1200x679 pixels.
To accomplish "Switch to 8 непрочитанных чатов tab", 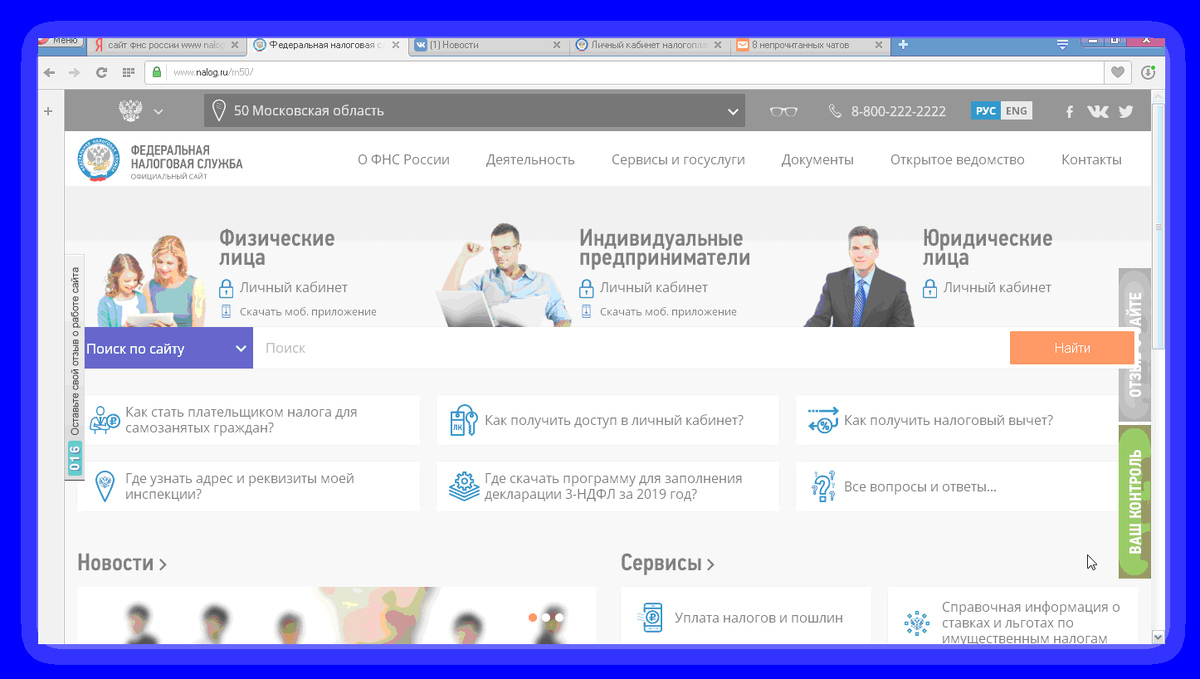I will (812, 45).
